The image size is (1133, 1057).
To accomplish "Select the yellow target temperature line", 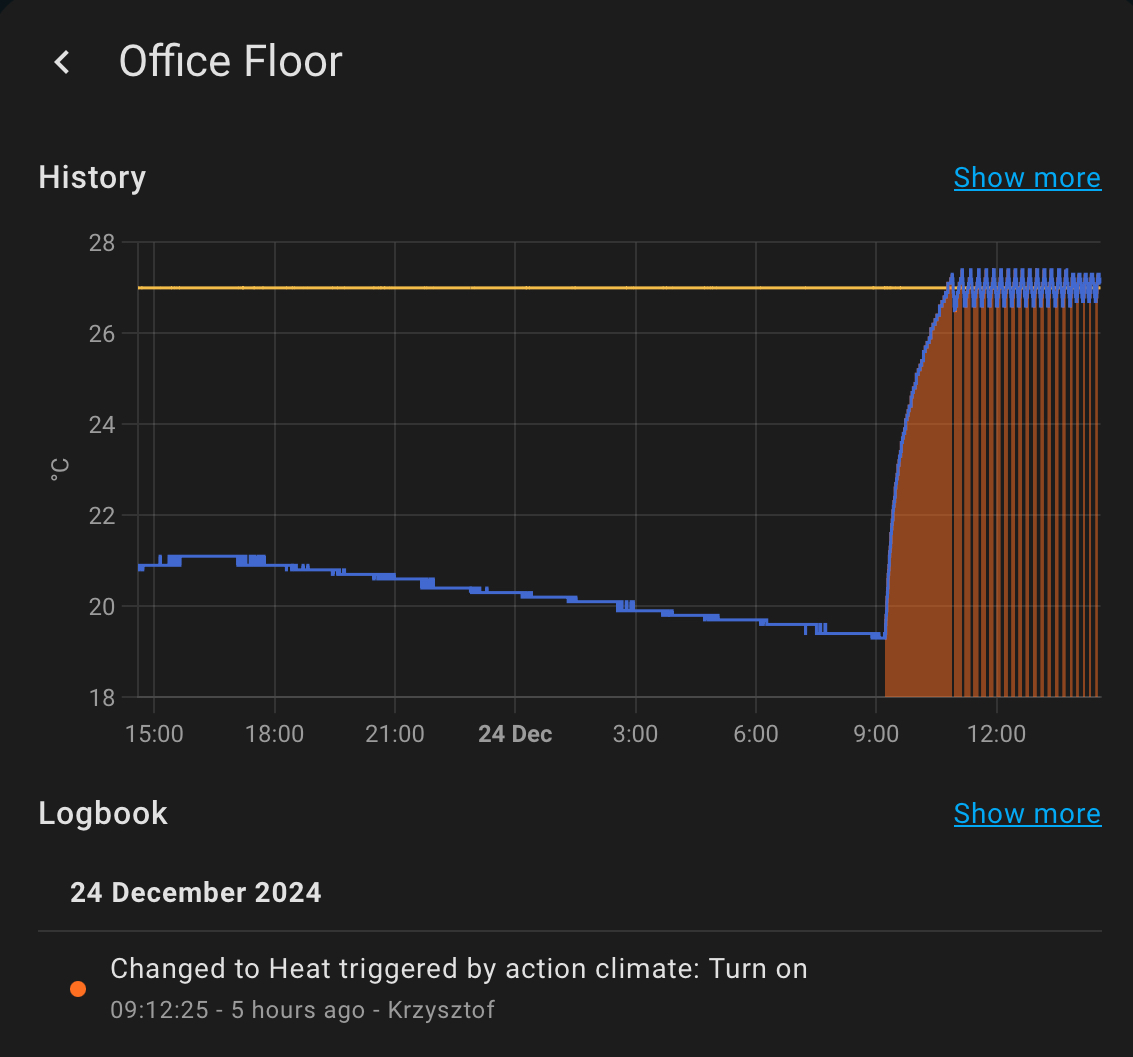I will point(542,288).
